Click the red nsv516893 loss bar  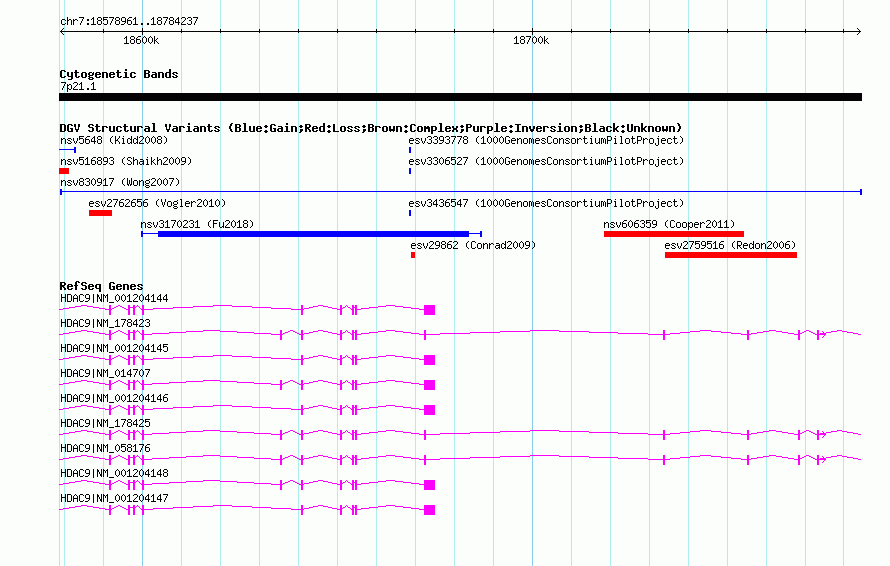[x=64, y=171]
